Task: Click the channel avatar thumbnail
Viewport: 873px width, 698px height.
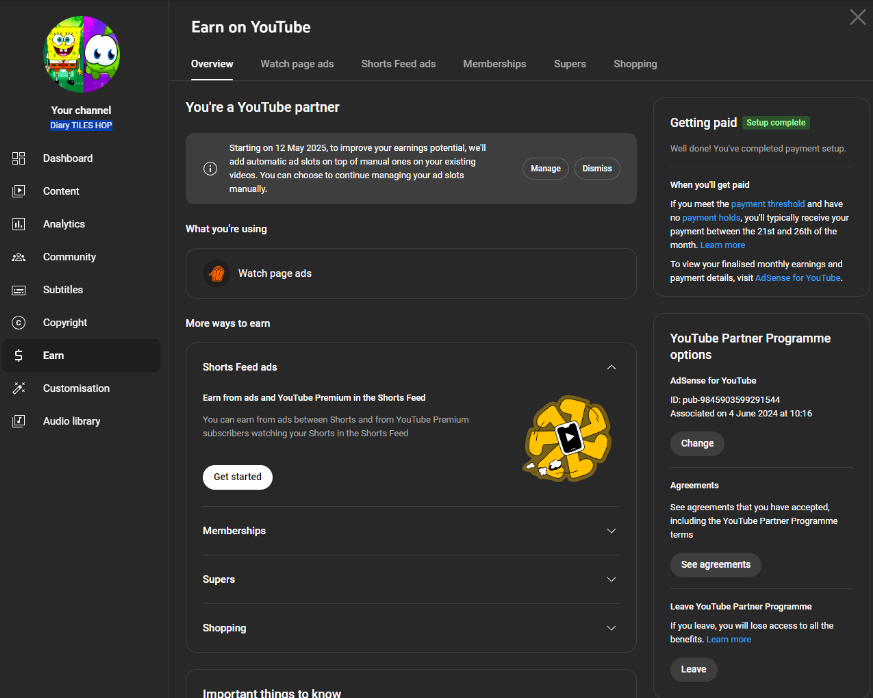Action: tap(82, 54)
